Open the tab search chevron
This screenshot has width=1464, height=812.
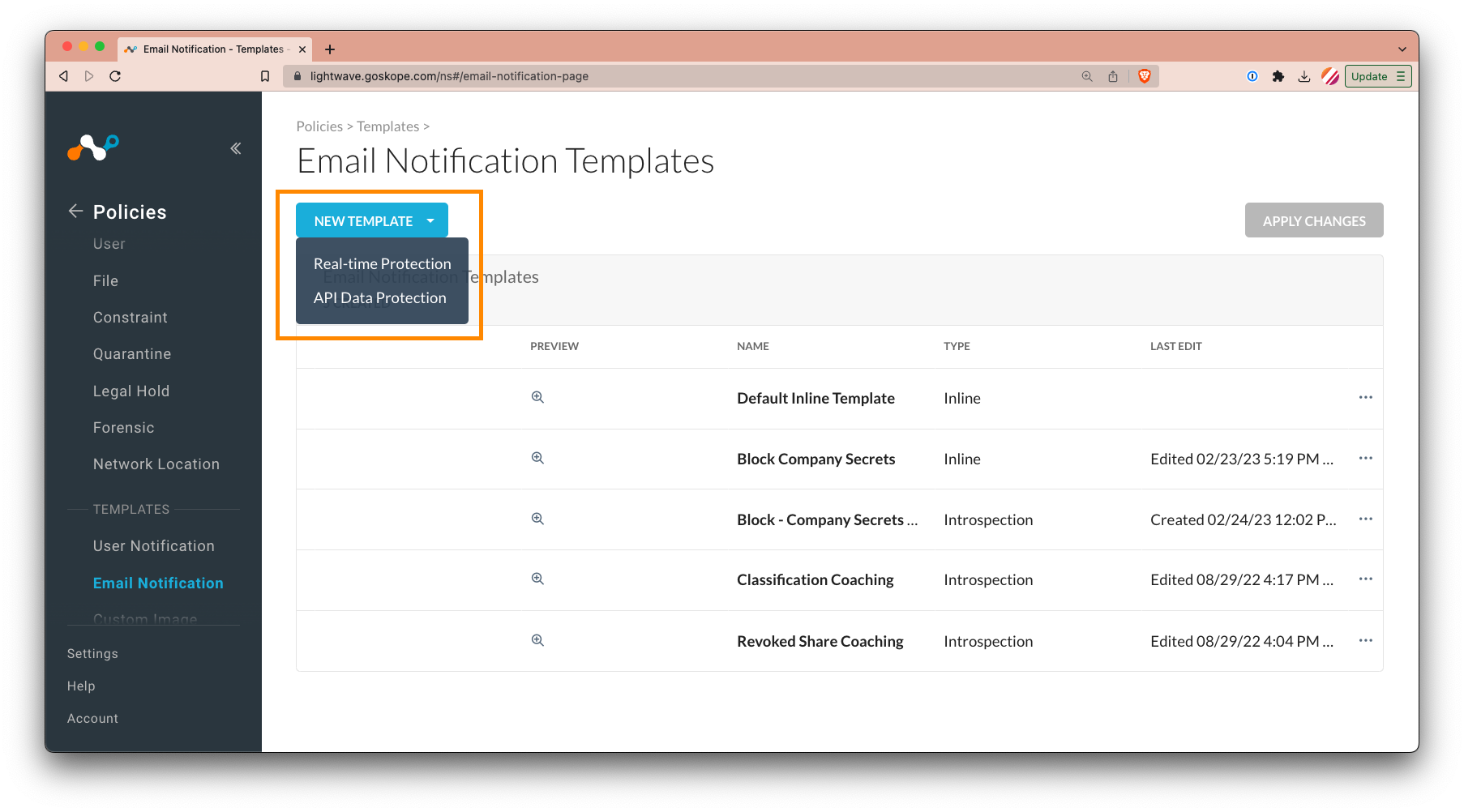(1402, 49)
